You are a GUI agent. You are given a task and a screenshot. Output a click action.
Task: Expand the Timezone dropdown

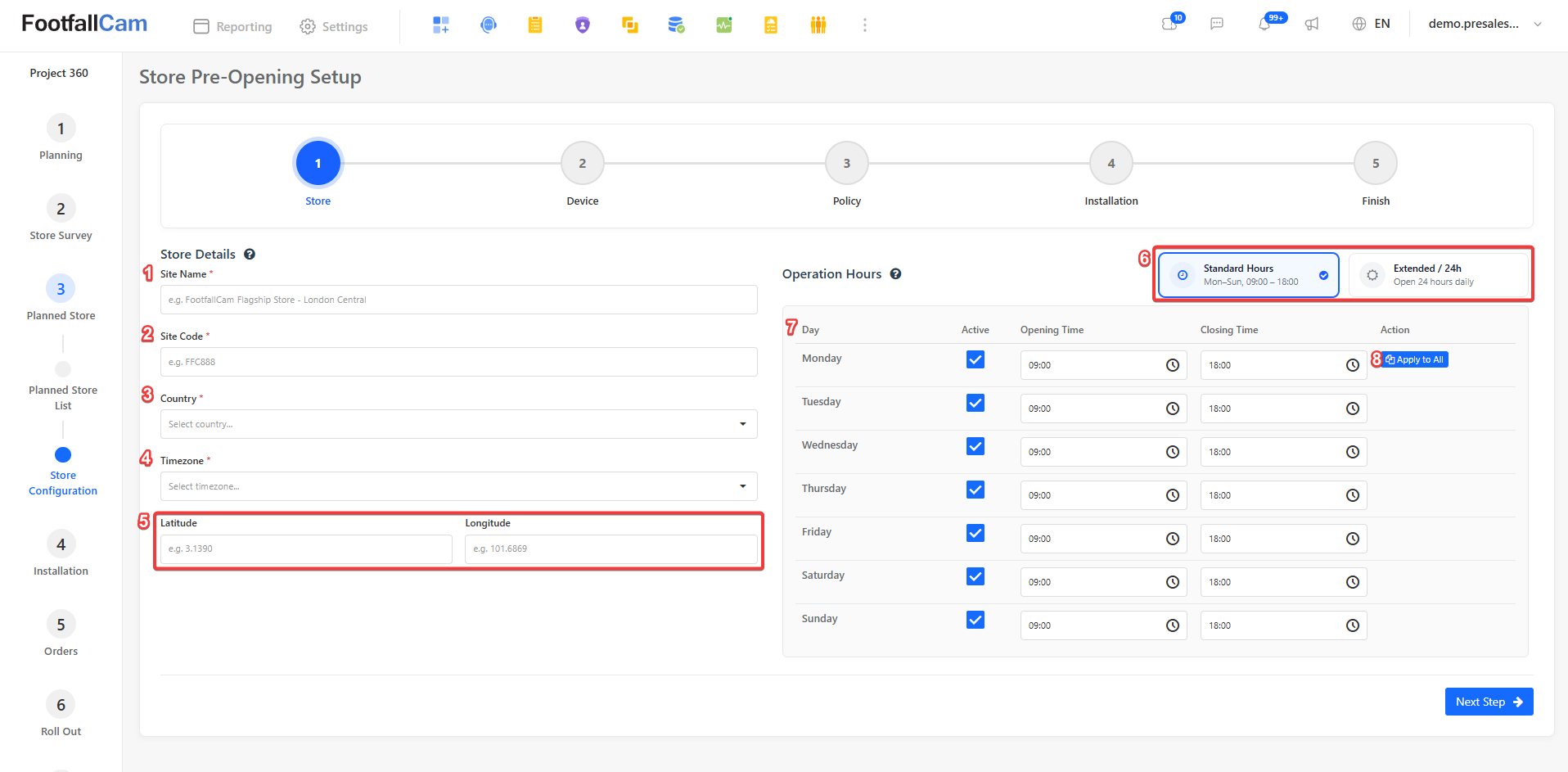(459, 486)
